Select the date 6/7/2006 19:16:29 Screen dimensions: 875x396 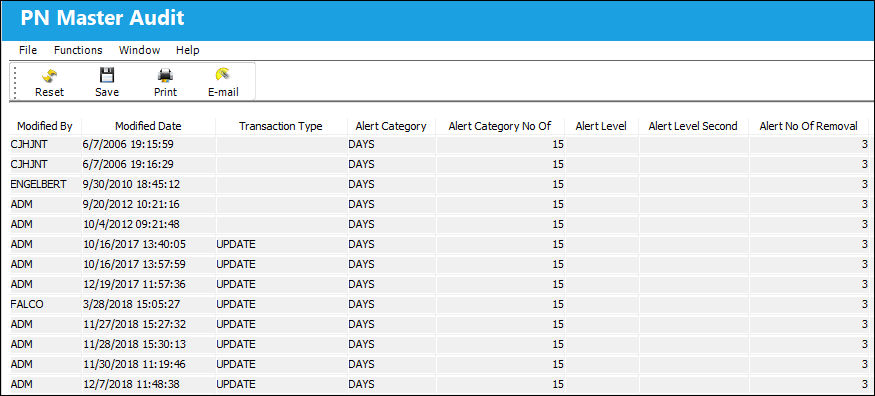pos(128,164)
